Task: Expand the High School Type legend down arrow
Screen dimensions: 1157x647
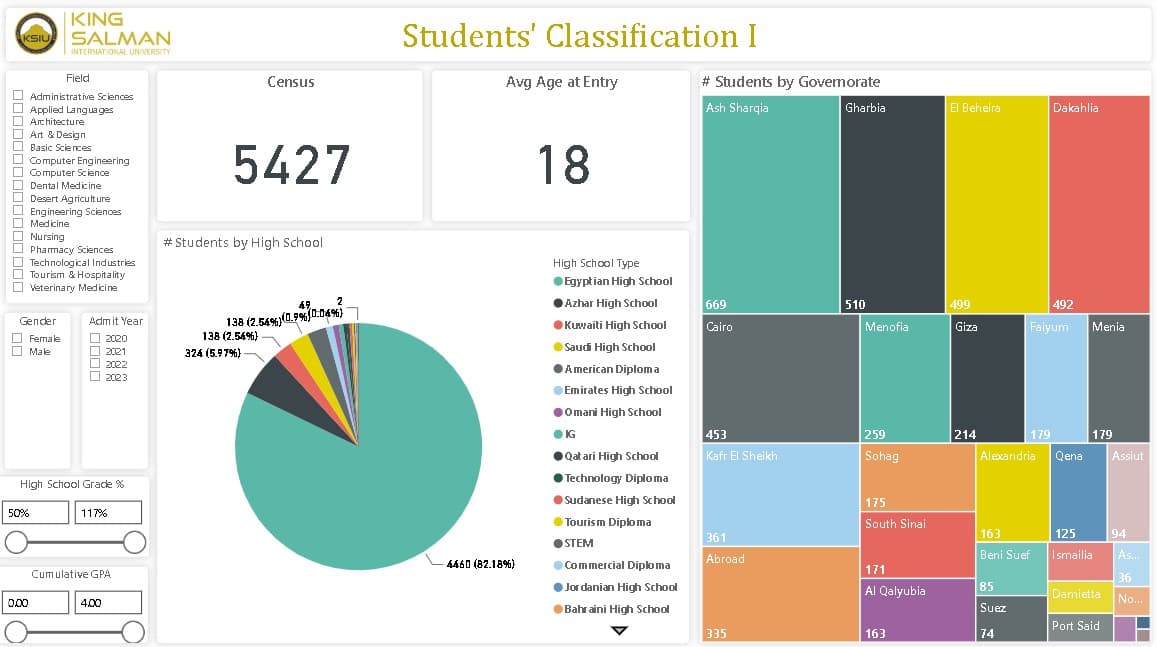Action: click(x=619, y=631)
